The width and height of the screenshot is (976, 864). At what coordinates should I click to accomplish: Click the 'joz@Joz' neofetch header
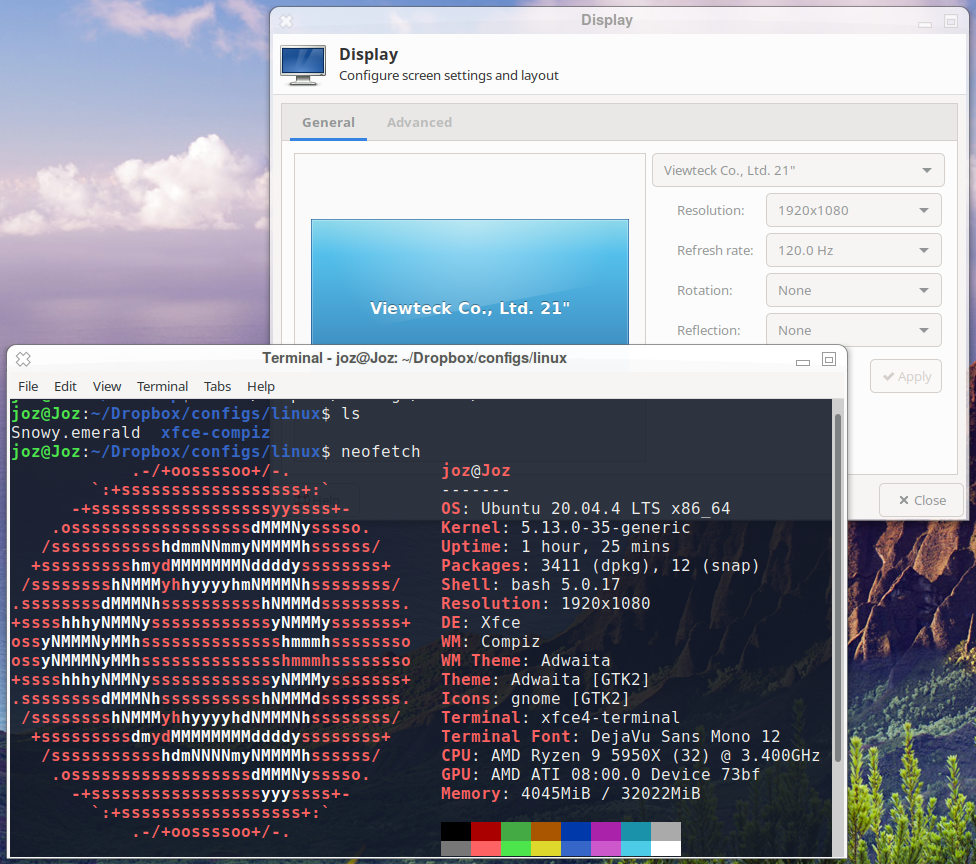click(476, 471)
